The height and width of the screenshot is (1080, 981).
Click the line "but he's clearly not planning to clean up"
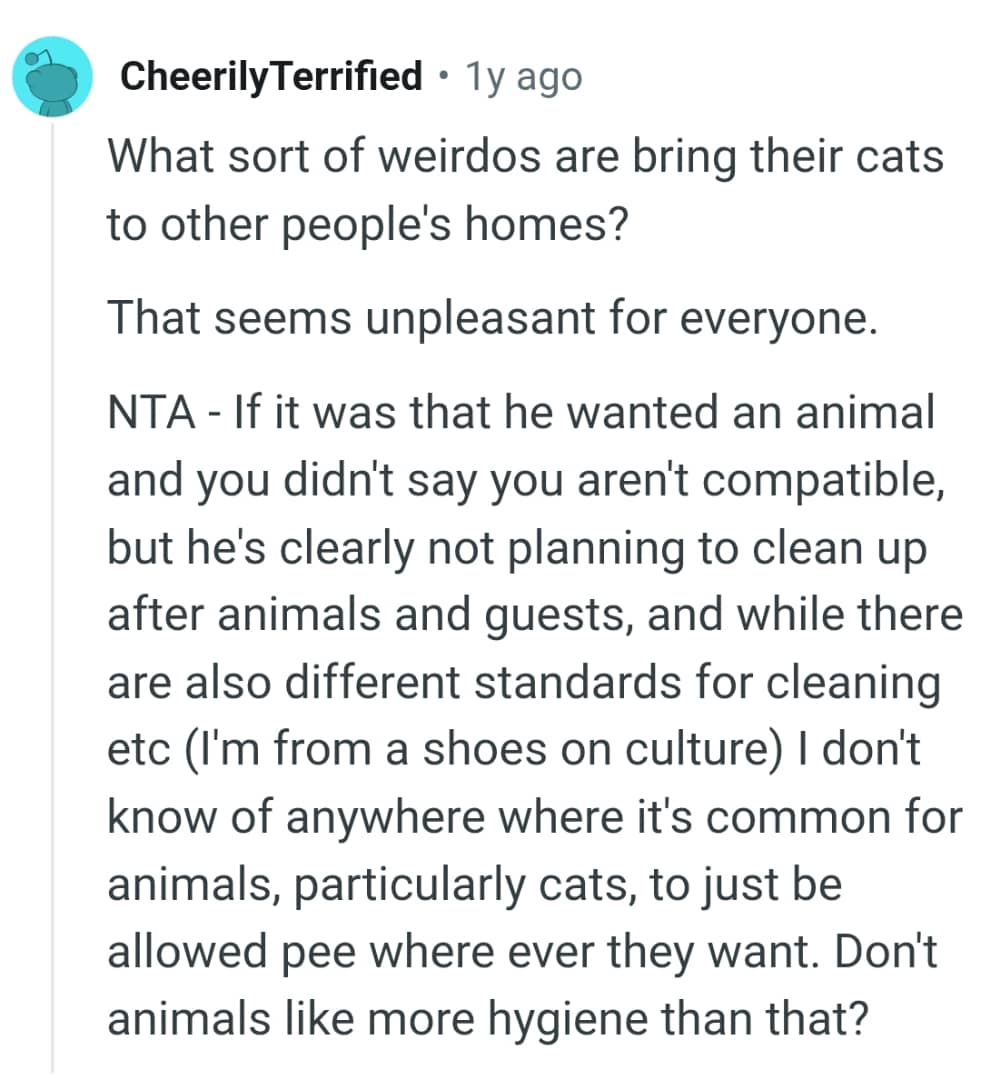(x=517, y=548)
